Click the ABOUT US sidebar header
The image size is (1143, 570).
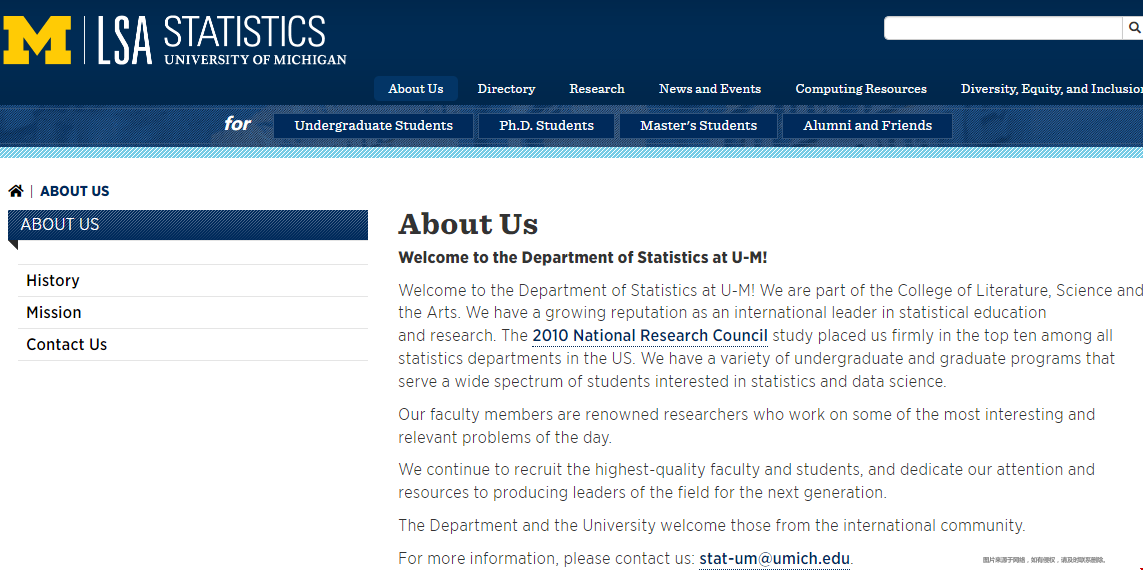[188, 225]
